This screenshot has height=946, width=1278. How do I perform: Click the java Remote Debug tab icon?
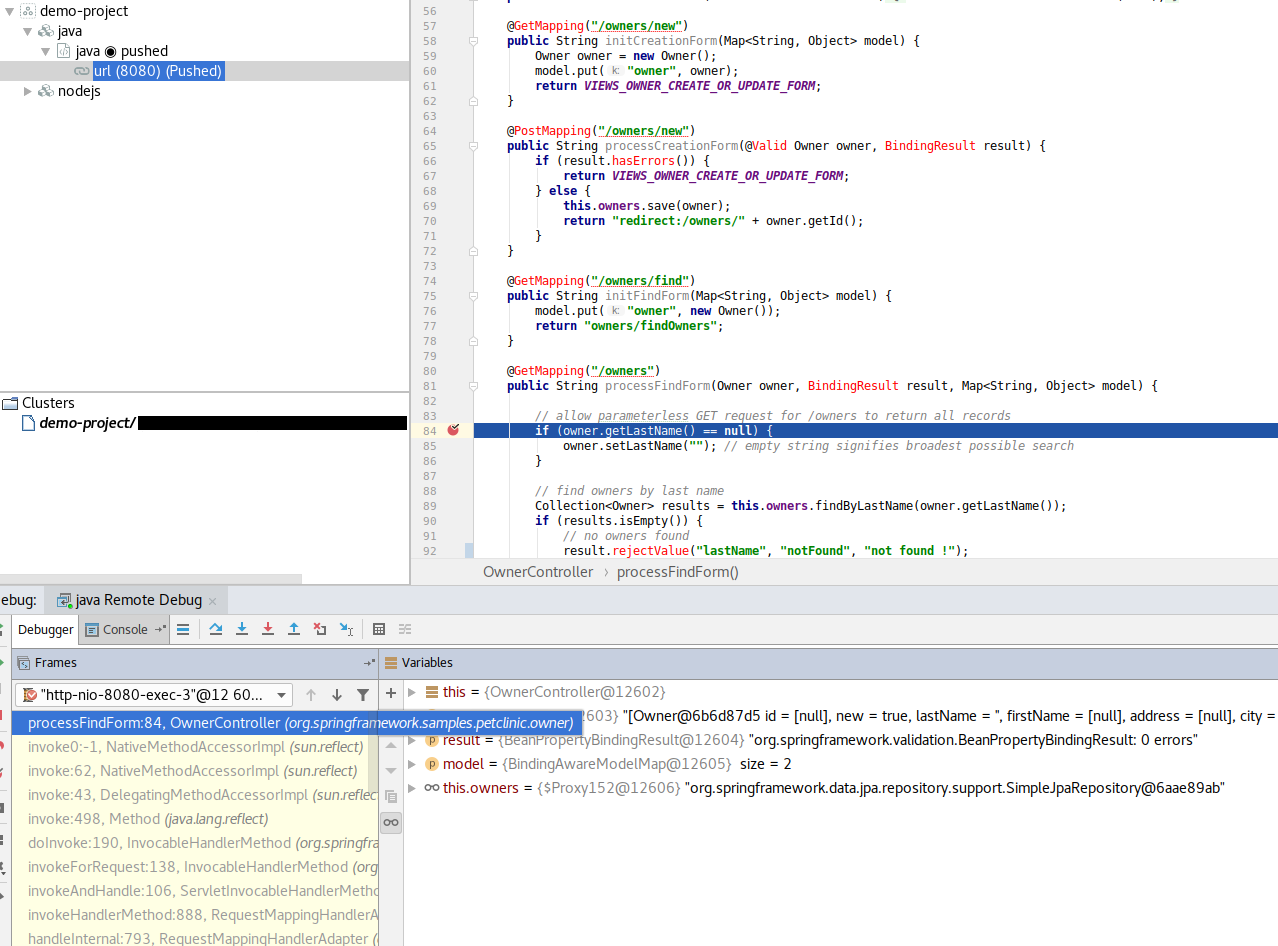coord(64,600)
